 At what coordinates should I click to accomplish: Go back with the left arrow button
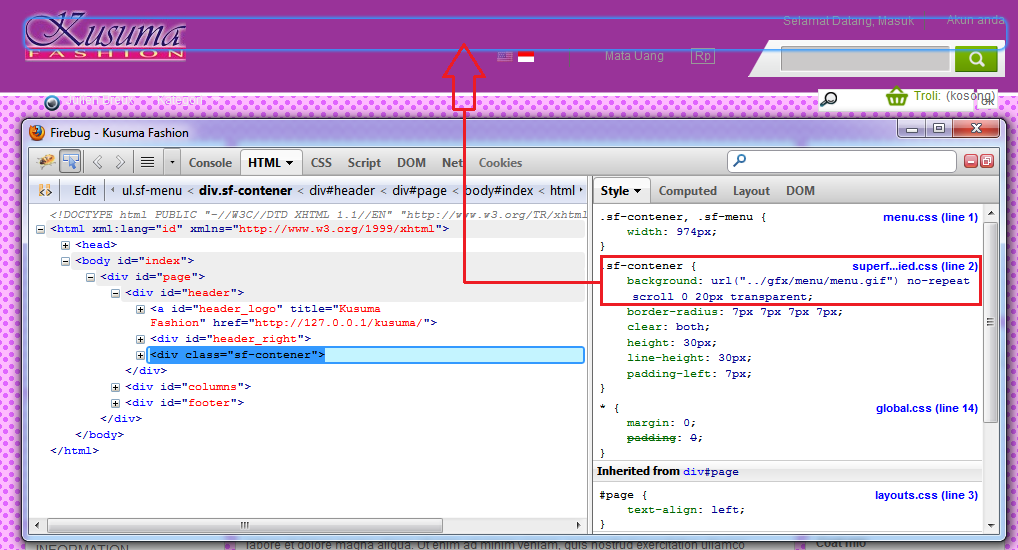click(98, 162)
